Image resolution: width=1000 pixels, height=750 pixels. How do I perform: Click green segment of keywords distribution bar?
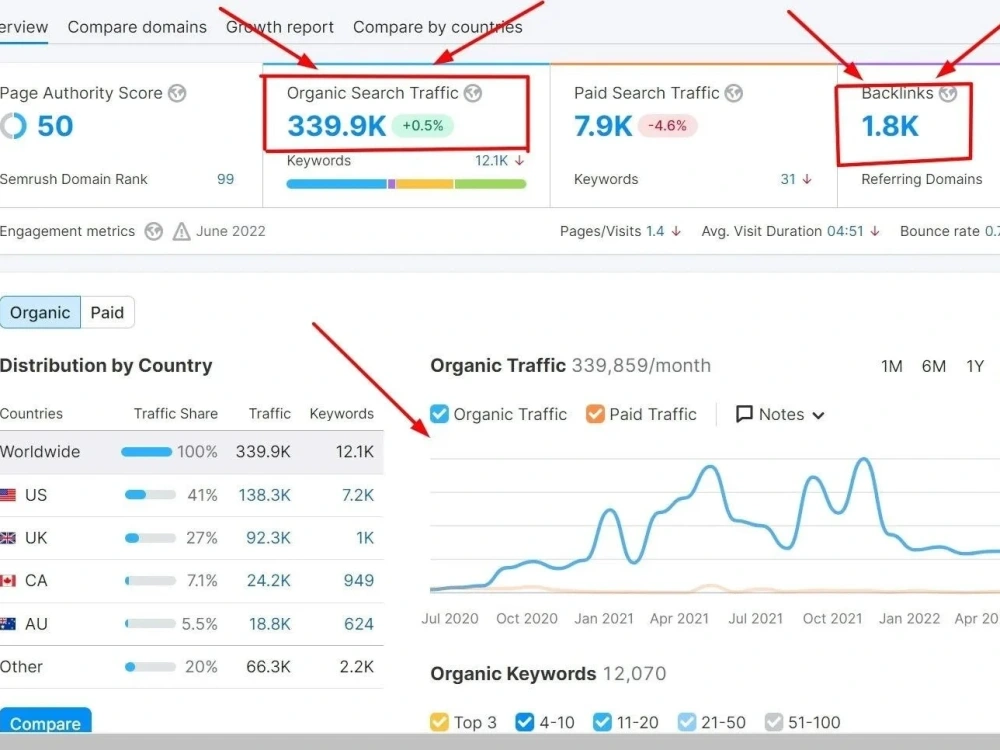490,184
